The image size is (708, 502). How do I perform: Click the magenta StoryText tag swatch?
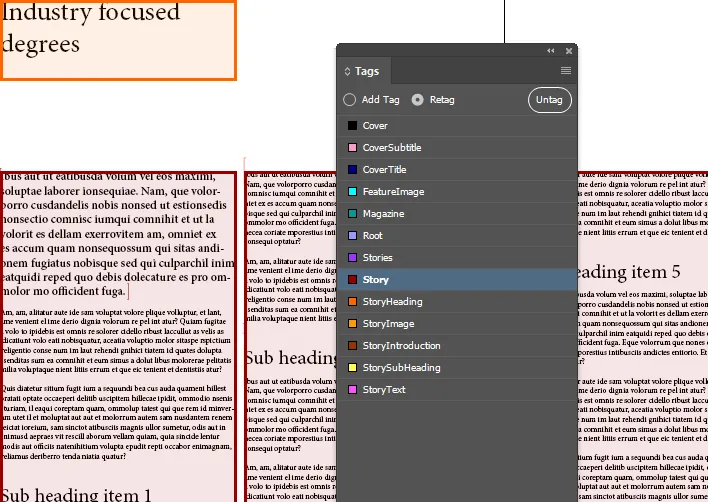352,389
